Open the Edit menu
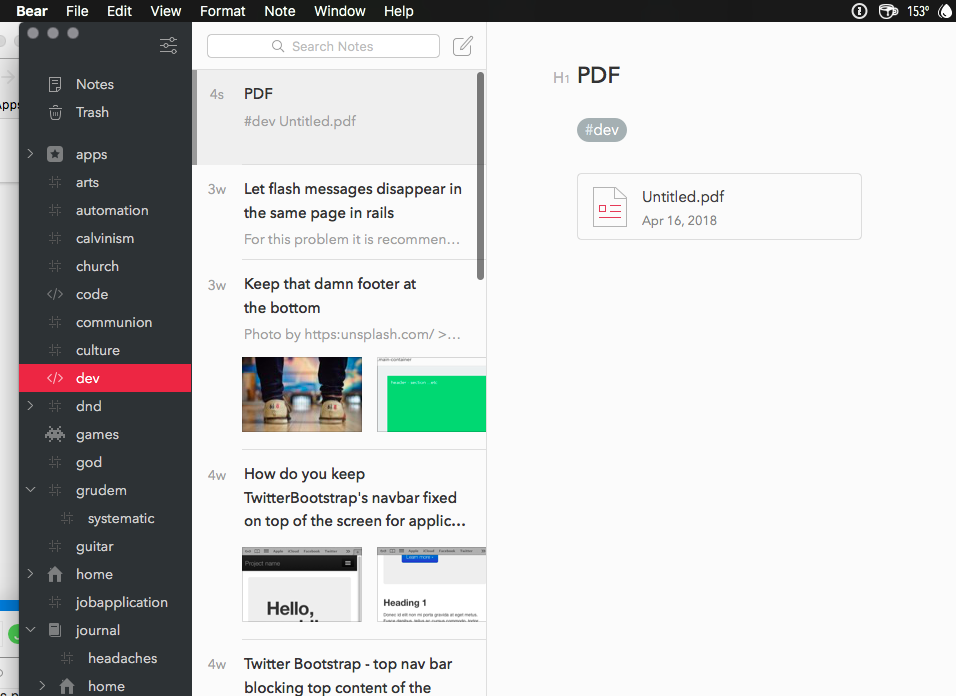956x696 pixels. tap(119, 11)
